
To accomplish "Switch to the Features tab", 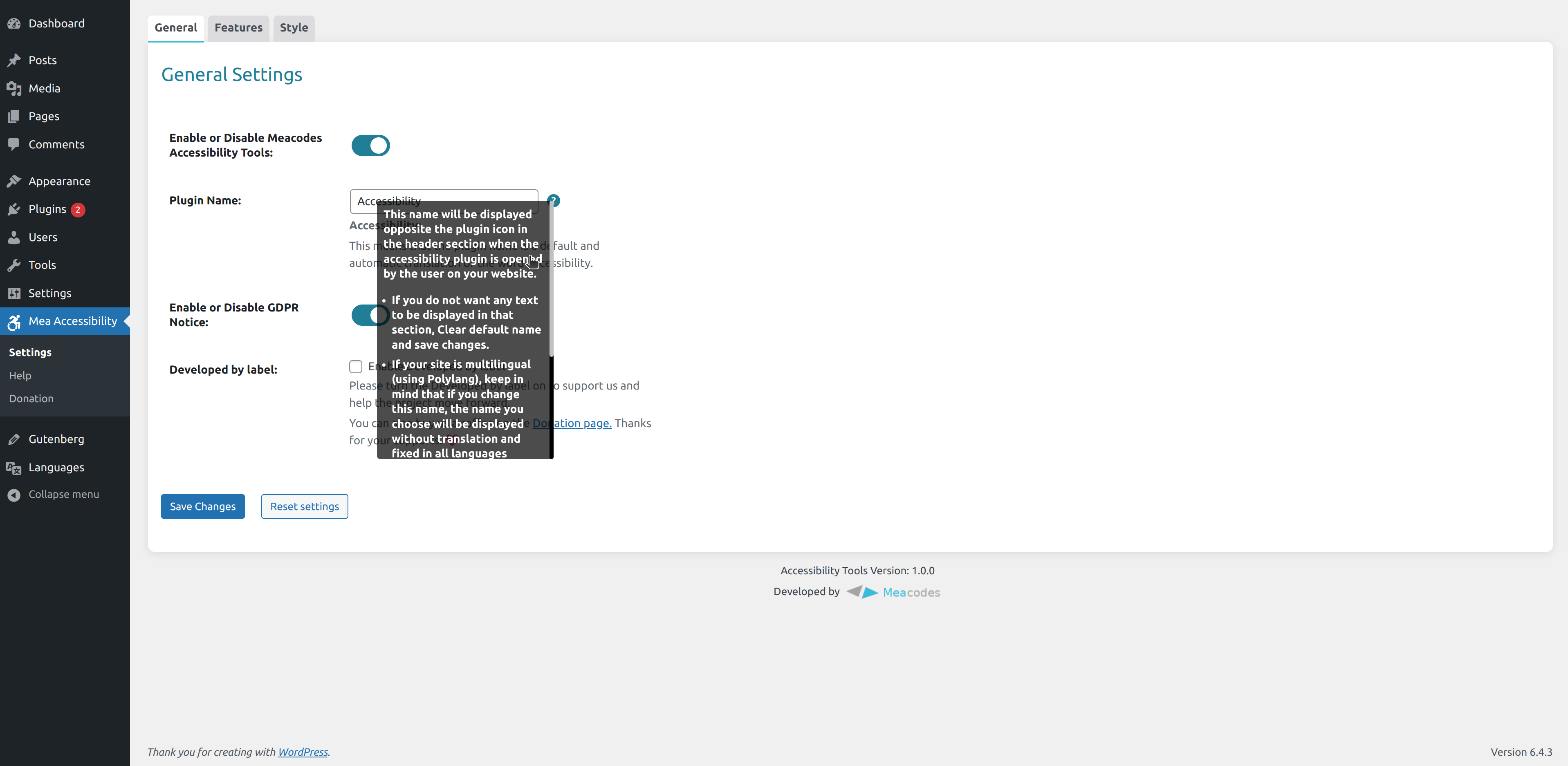I will pos(239,28).
